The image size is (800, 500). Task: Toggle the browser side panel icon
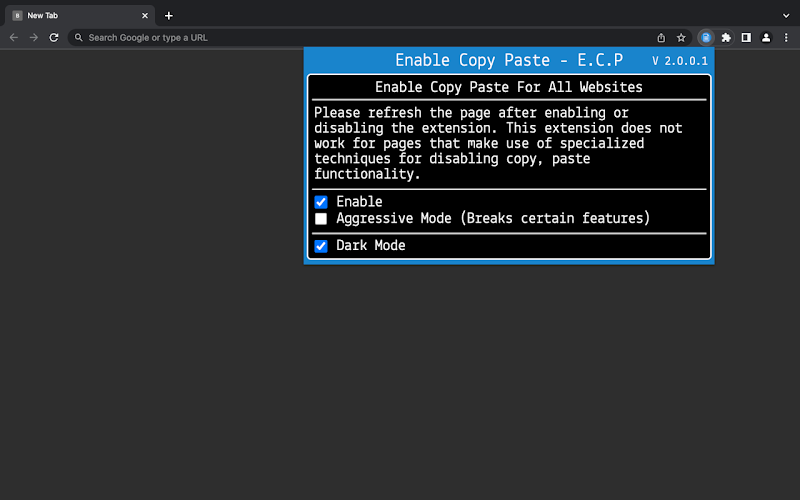746,38
